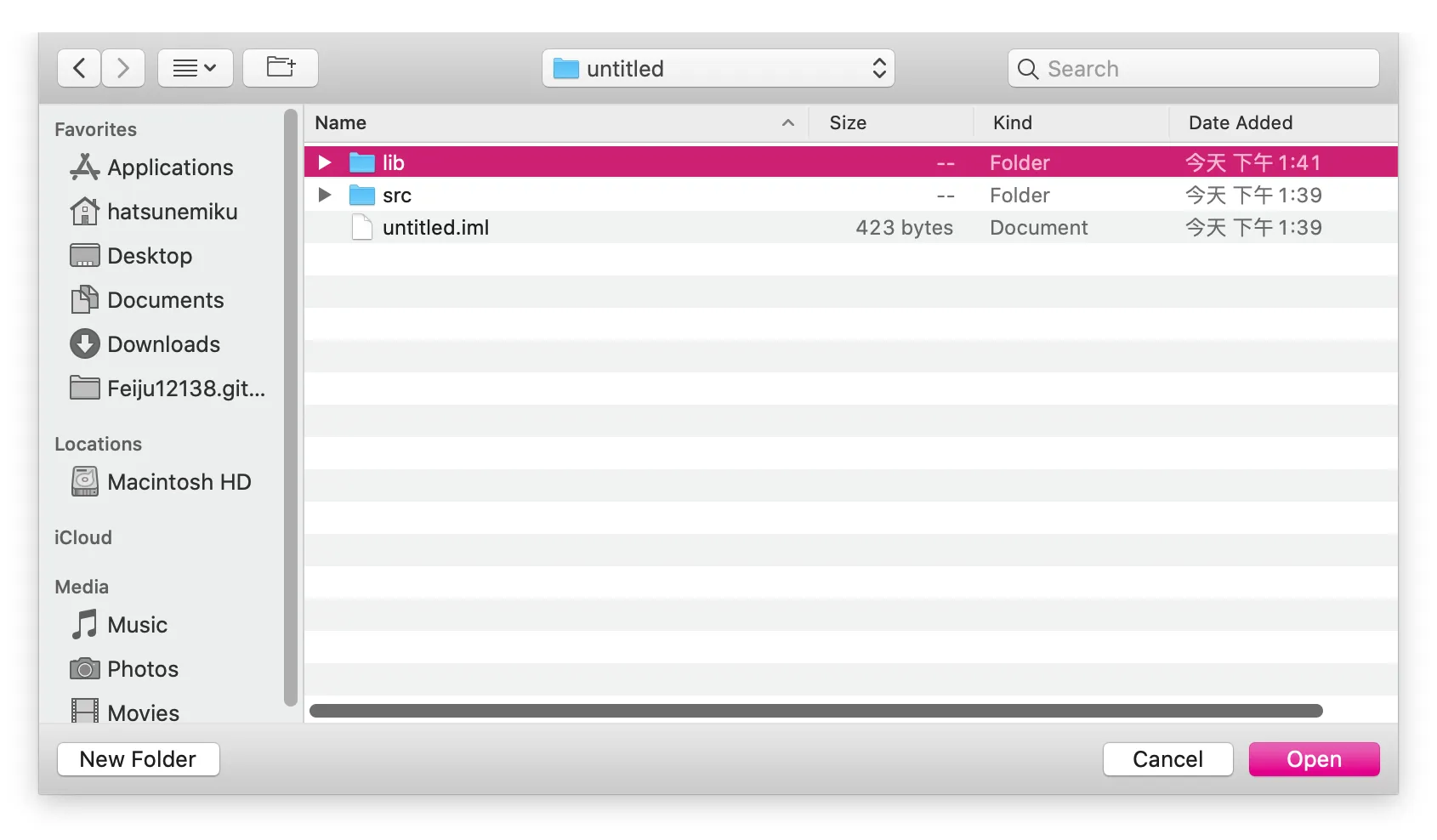Open the Feiju12138.git... sidebar folder

[x=186, y=389]
